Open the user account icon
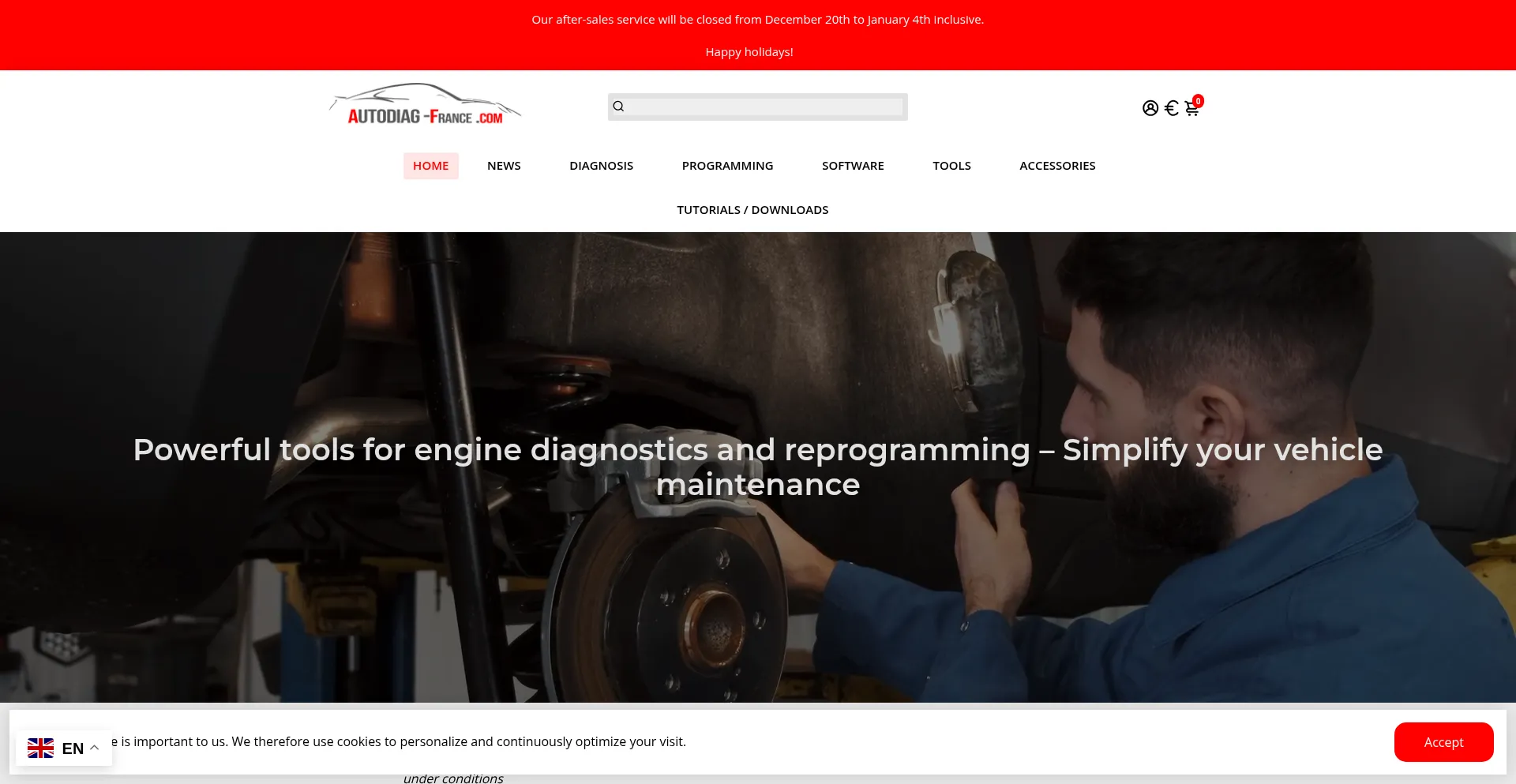 1150,107
